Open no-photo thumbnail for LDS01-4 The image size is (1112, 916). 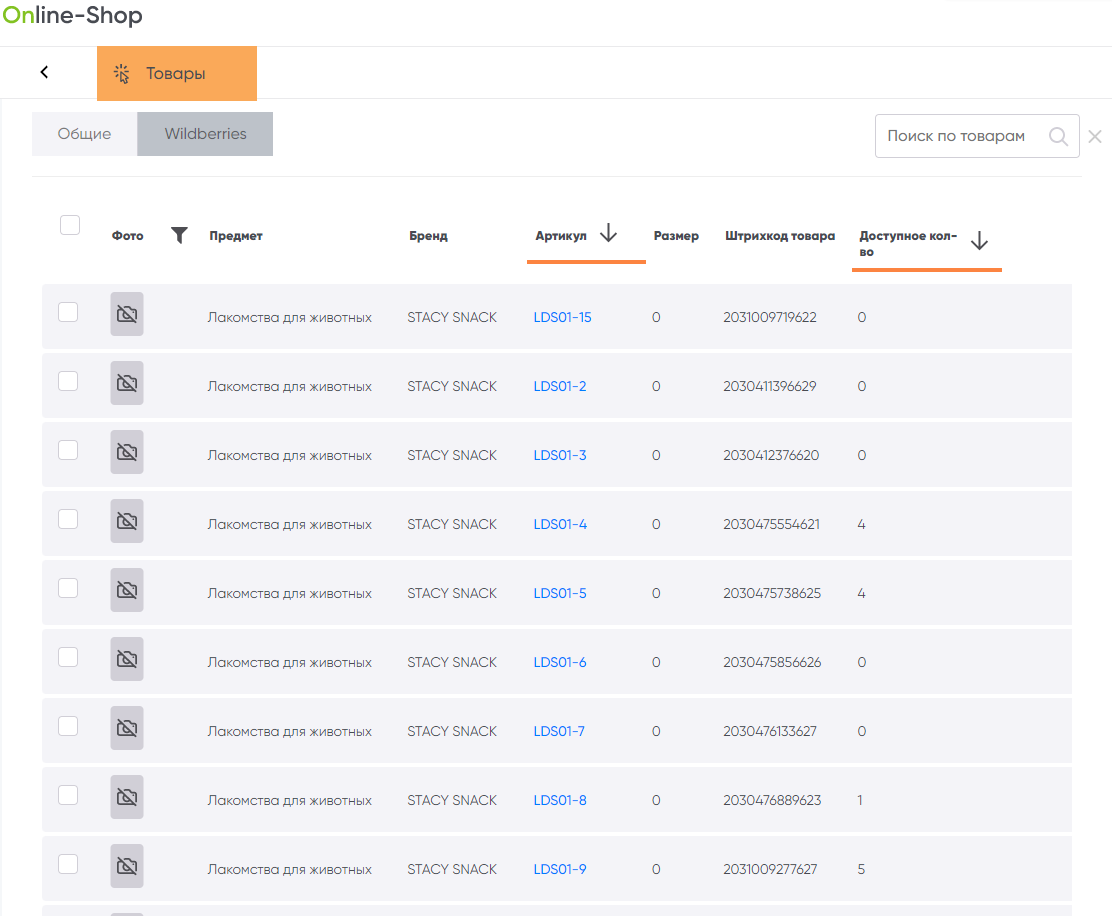[127, 521]
